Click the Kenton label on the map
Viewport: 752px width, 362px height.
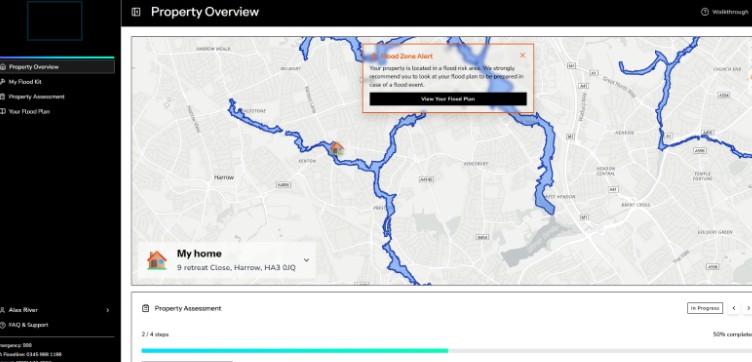(307, 161)
